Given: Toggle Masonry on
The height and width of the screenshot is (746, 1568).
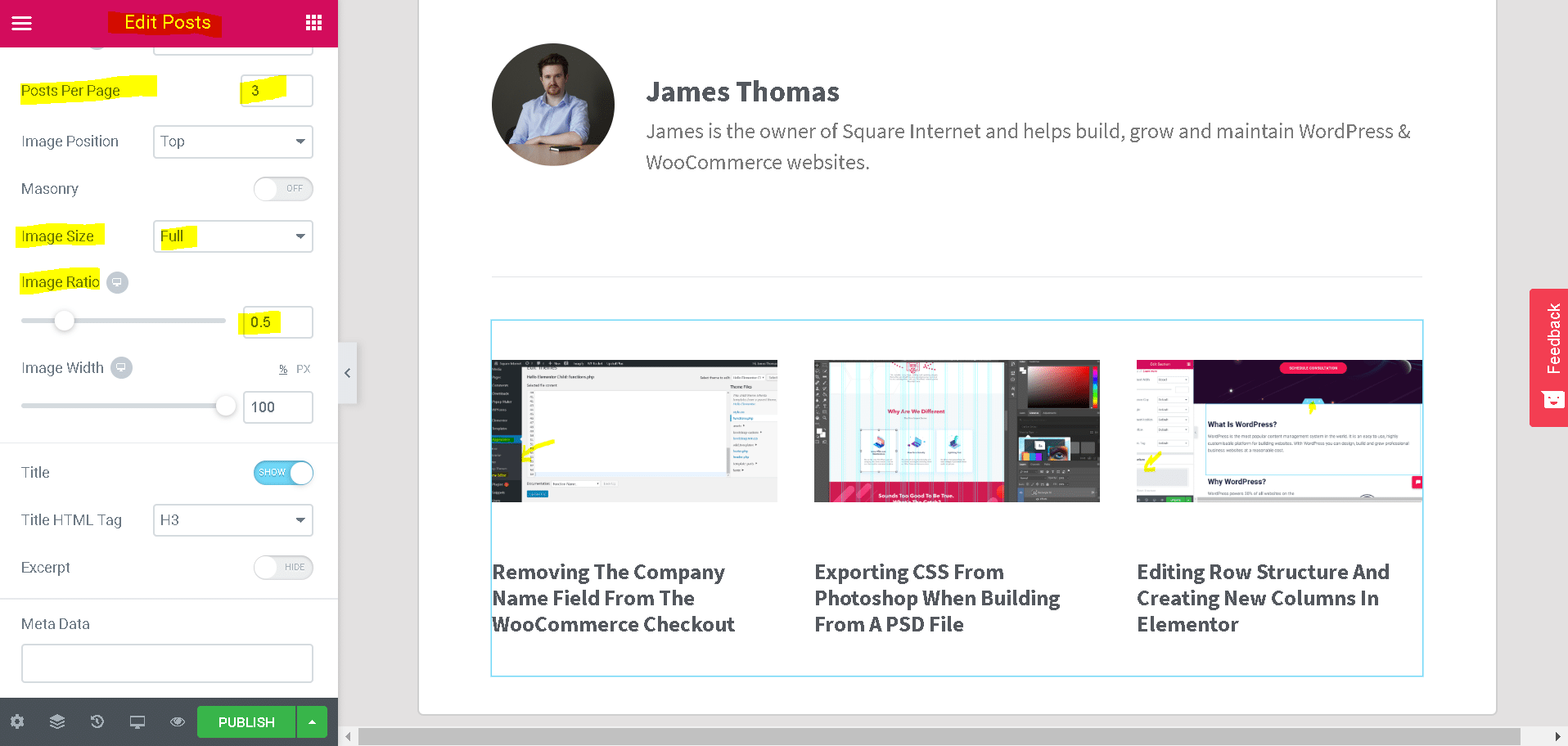Looking at the screenshot, I should [x=283, y=189].
